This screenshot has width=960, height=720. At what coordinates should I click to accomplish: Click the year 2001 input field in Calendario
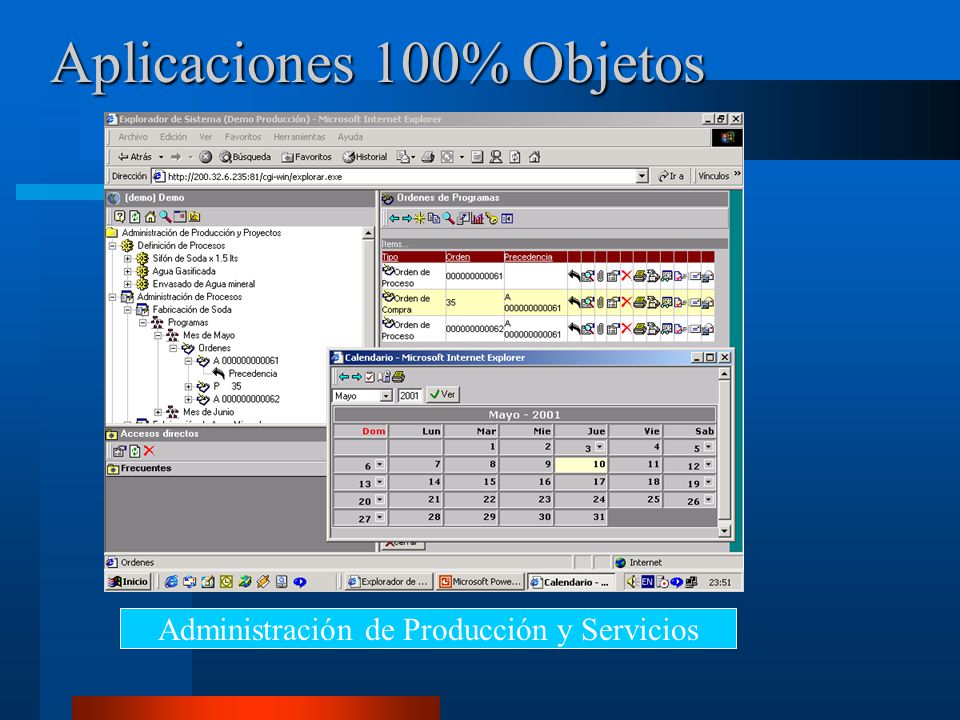[409, 396]
